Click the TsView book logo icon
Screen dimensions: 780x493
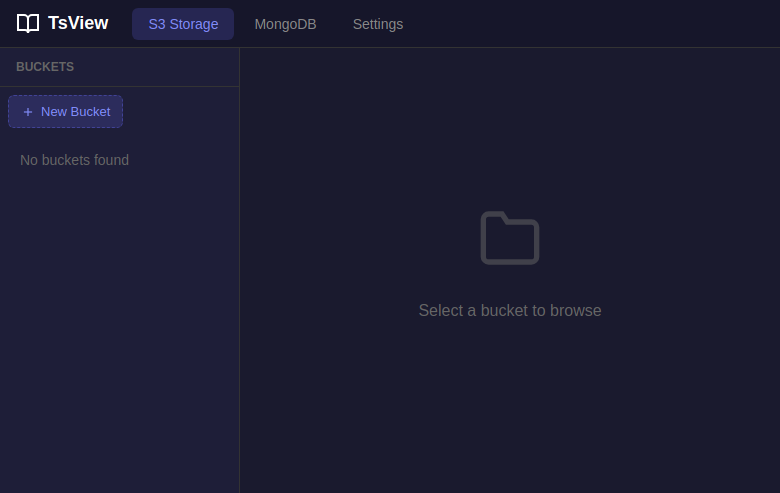(x=28, y=23)
